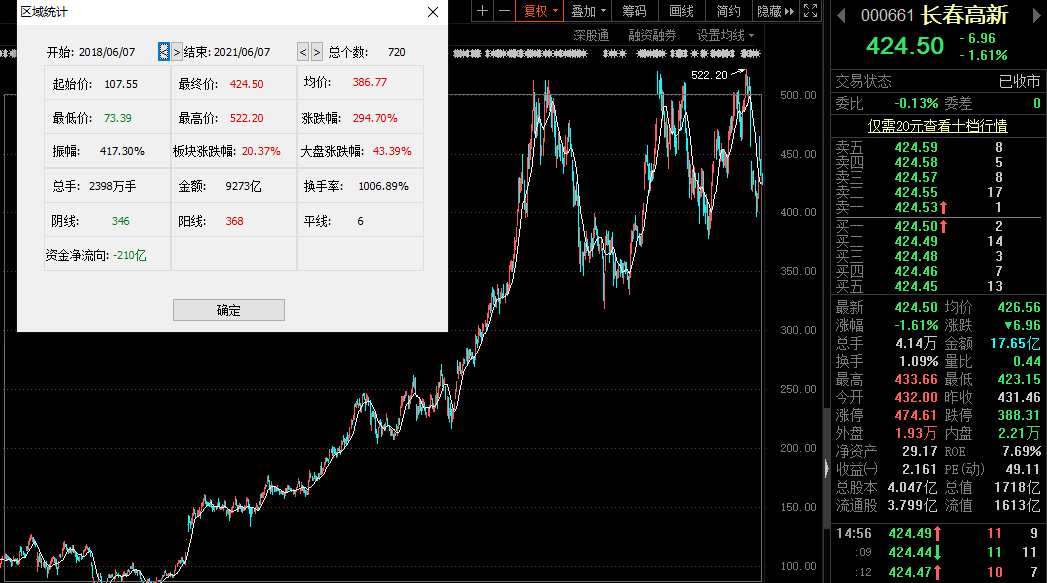This screenshot has width=1047, height=583.
Task: Close the 区域统计 dialog
Action: [x=433, y=12]
